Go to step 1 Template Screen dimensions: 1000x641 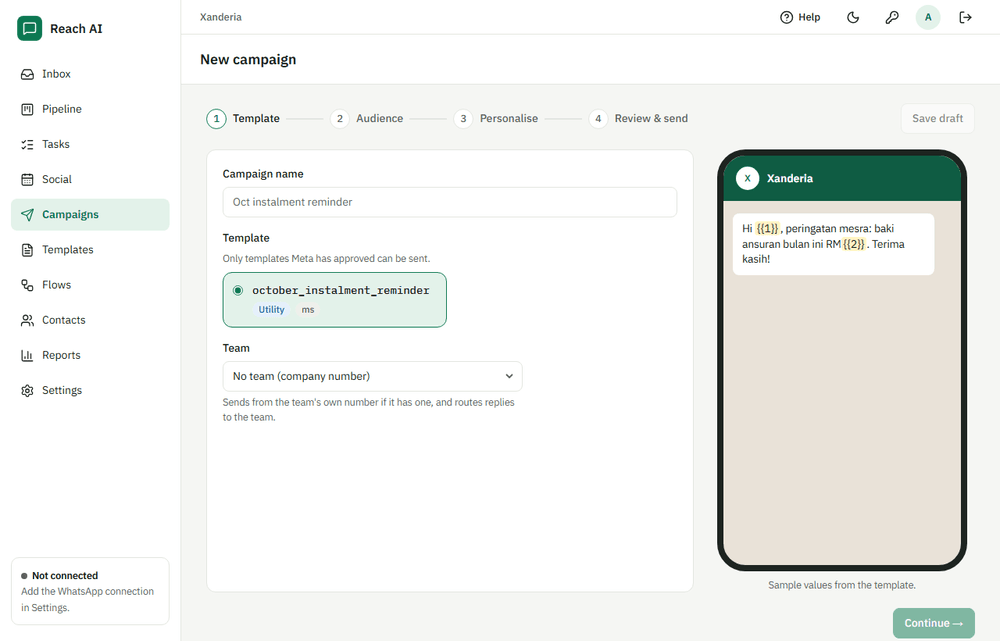(243, 119)
